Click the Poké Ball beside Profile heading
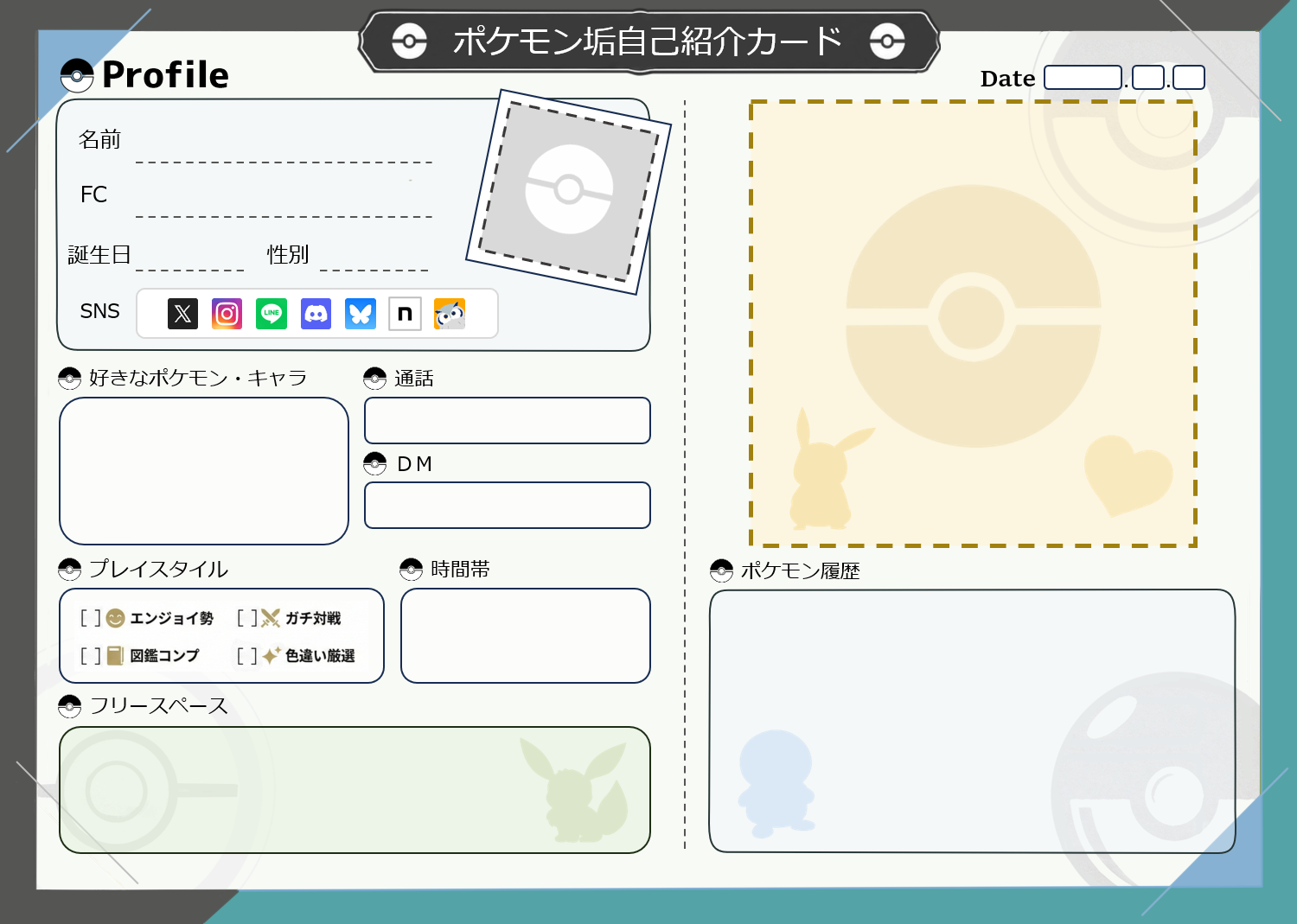The height and width of the screenshot is (924, 1297). pyautogui.click(x=77, y=76)
